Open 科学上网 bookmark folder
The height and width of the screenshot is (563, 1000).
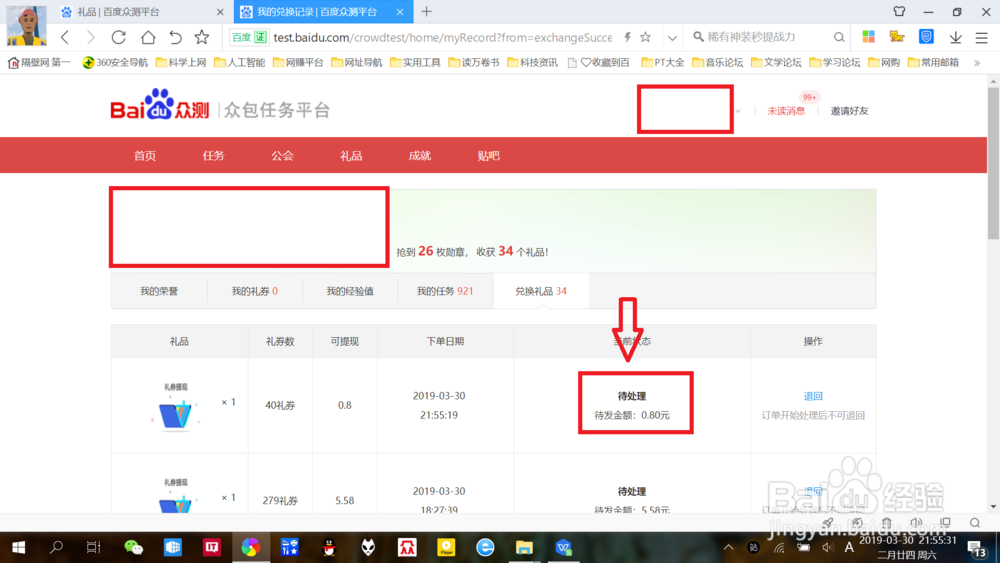coord(180,62)
